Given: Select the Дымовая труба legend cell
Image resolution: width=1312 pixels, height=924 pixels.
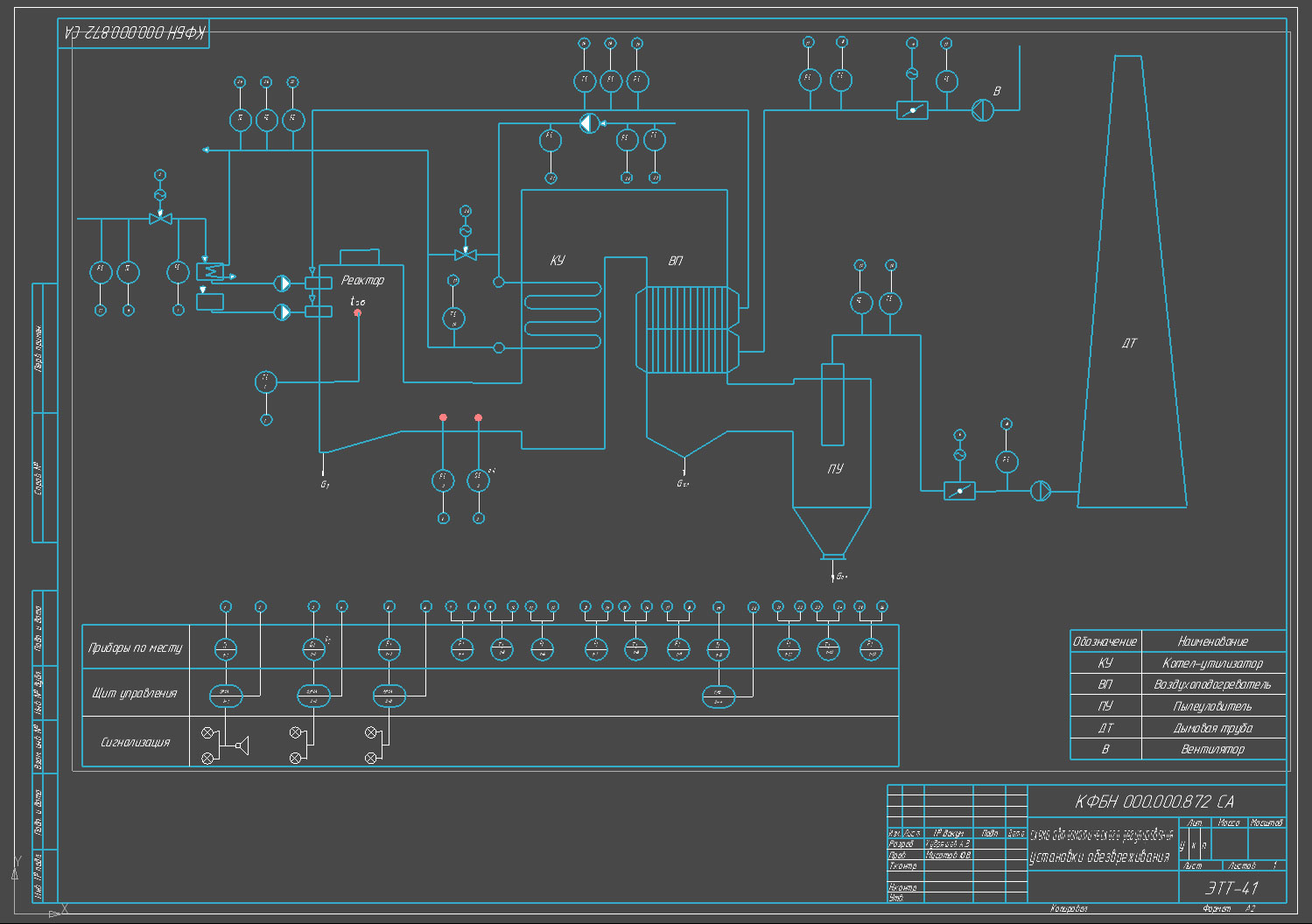Looking at the screenshot, I should pyautogui.click(x=1213, y=728).
